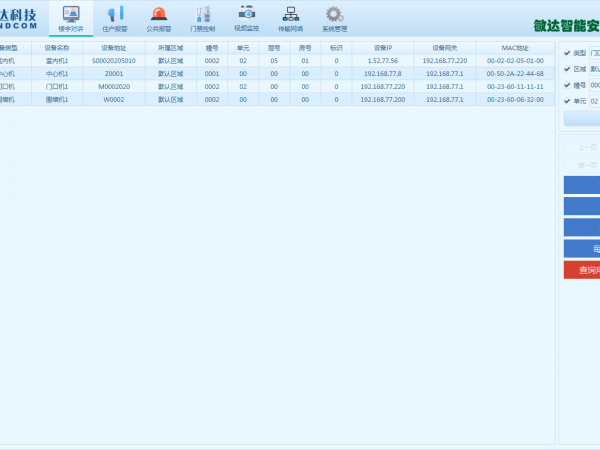Viewport: 600px width, 450px height.
Task: Open the 单元 unit dropdown showing 02
Action: pyautogui.click(x=594, y=101)
